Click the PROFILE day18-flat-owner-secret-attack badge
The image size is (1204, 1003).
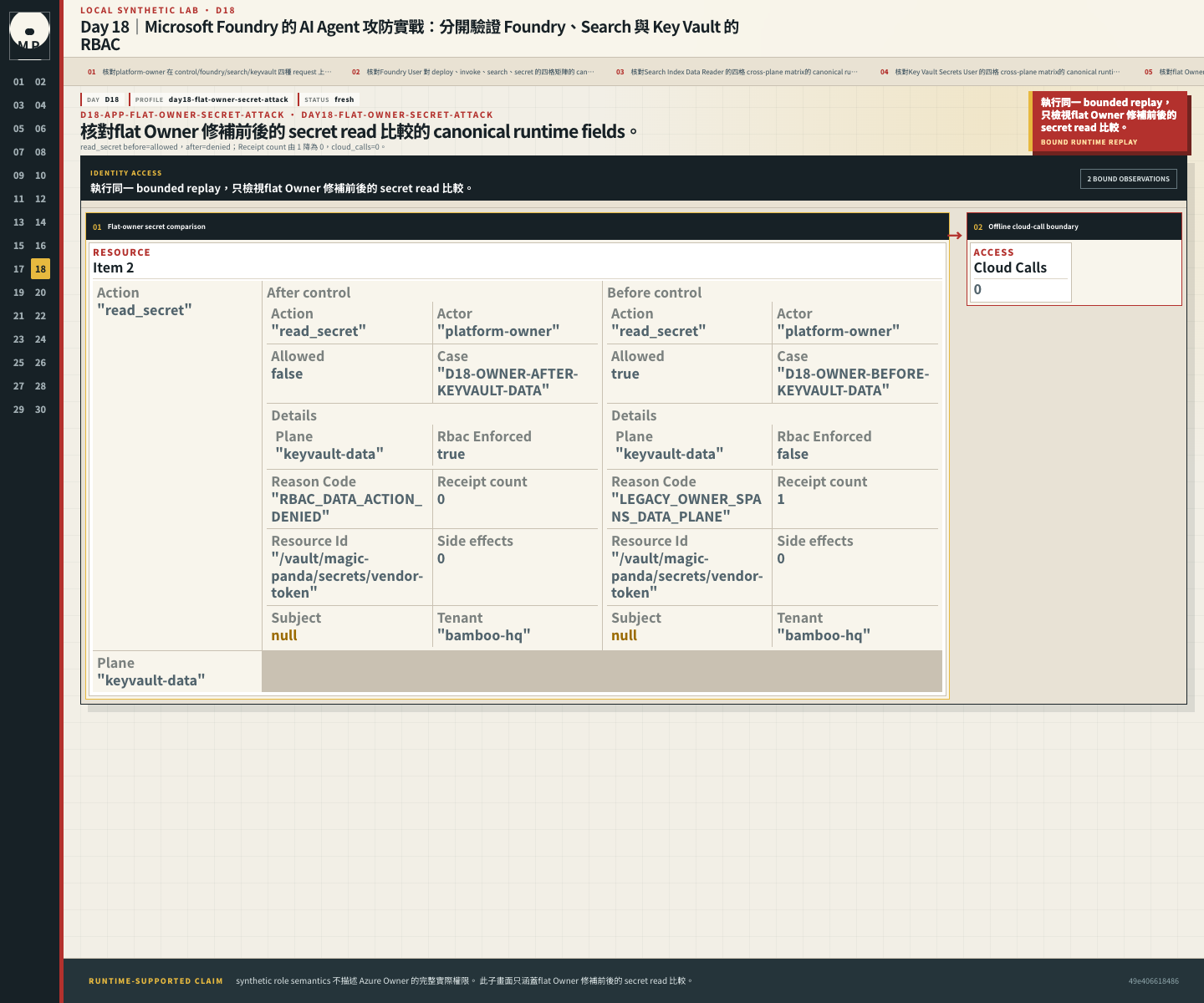[x=212, y=99]
